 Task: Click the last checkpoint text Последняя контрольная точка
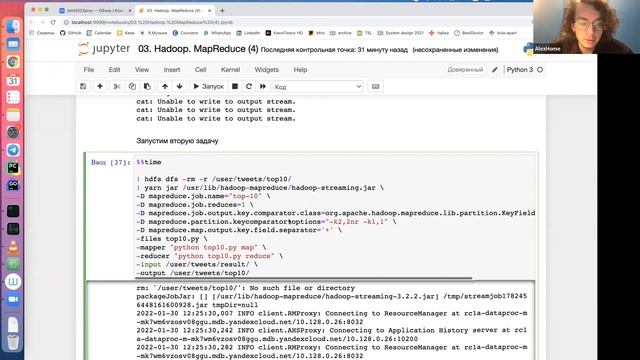[334, 50]
